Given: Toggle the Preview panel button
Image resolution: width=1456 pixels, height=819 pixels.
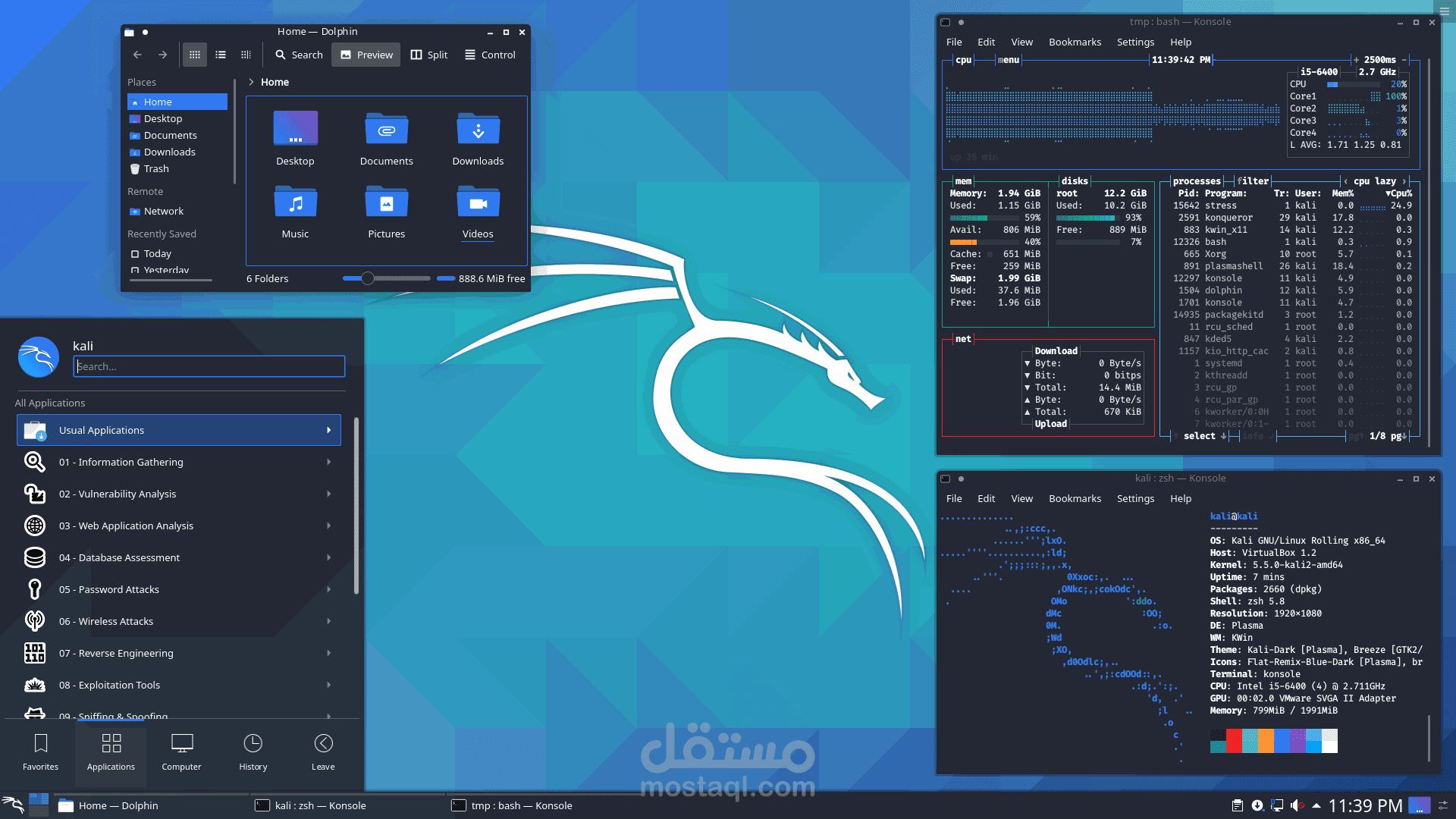Looking at the screenshot, I should (x=366, y=55).
